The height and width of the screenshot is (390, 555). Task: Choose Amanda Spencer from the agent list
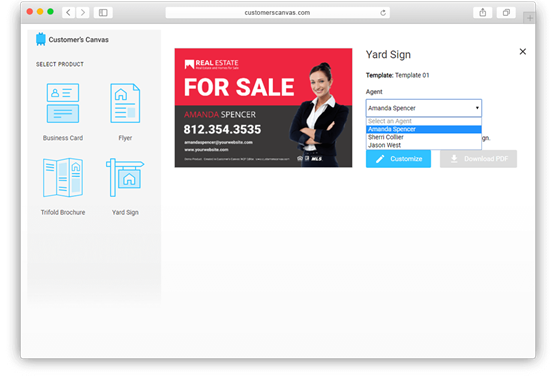[424, 129]
